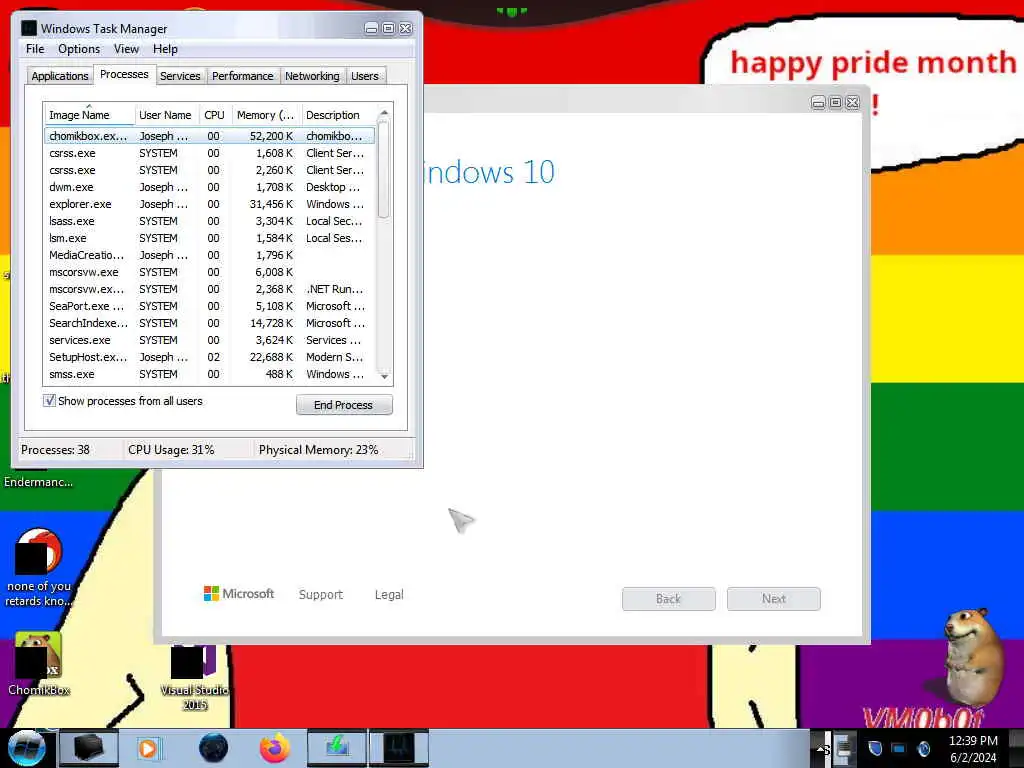
Task: Select the MediaCreatio... process row
Action: click(210, 255)
